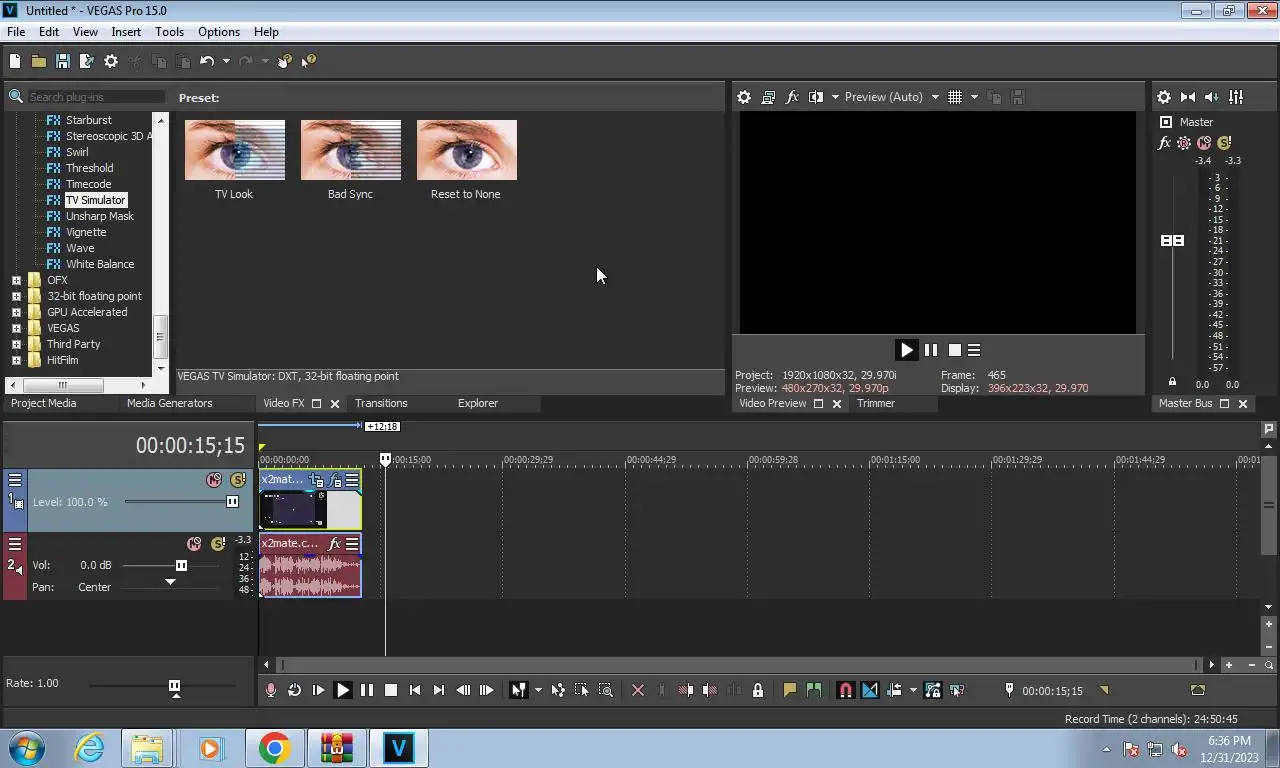This screenshot has height=768, width=1280.
Task: Open track 1 hamburger menu
Action: [x=15, y=480]
